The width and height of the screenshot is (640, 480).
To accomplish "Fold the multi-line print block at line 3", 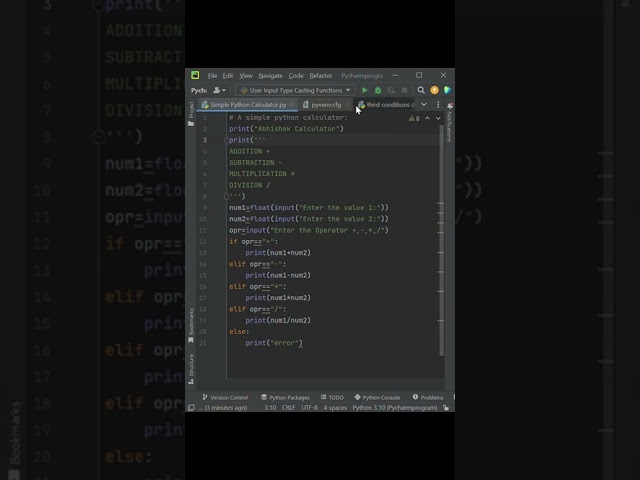I will tap(226, 140).
